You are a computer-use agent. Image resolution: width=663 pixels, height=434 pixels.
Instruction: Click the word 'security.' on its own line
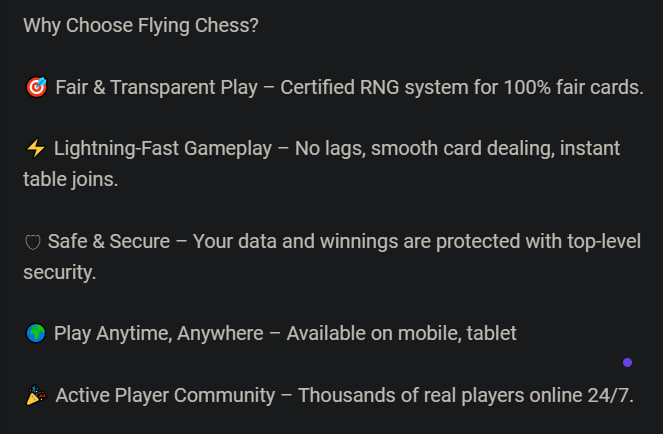[x=60, y=272]
